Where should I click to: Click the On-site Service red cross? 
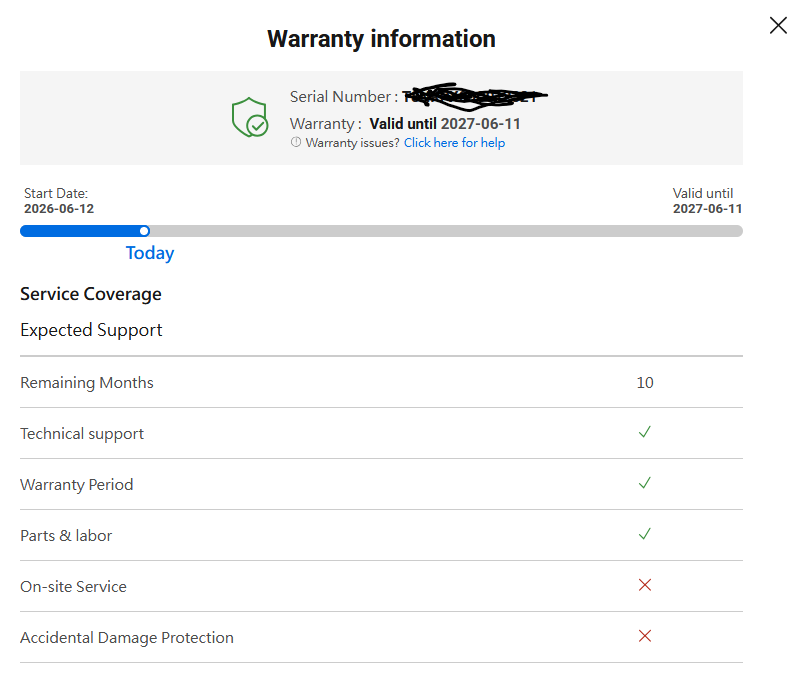[645, 585]
